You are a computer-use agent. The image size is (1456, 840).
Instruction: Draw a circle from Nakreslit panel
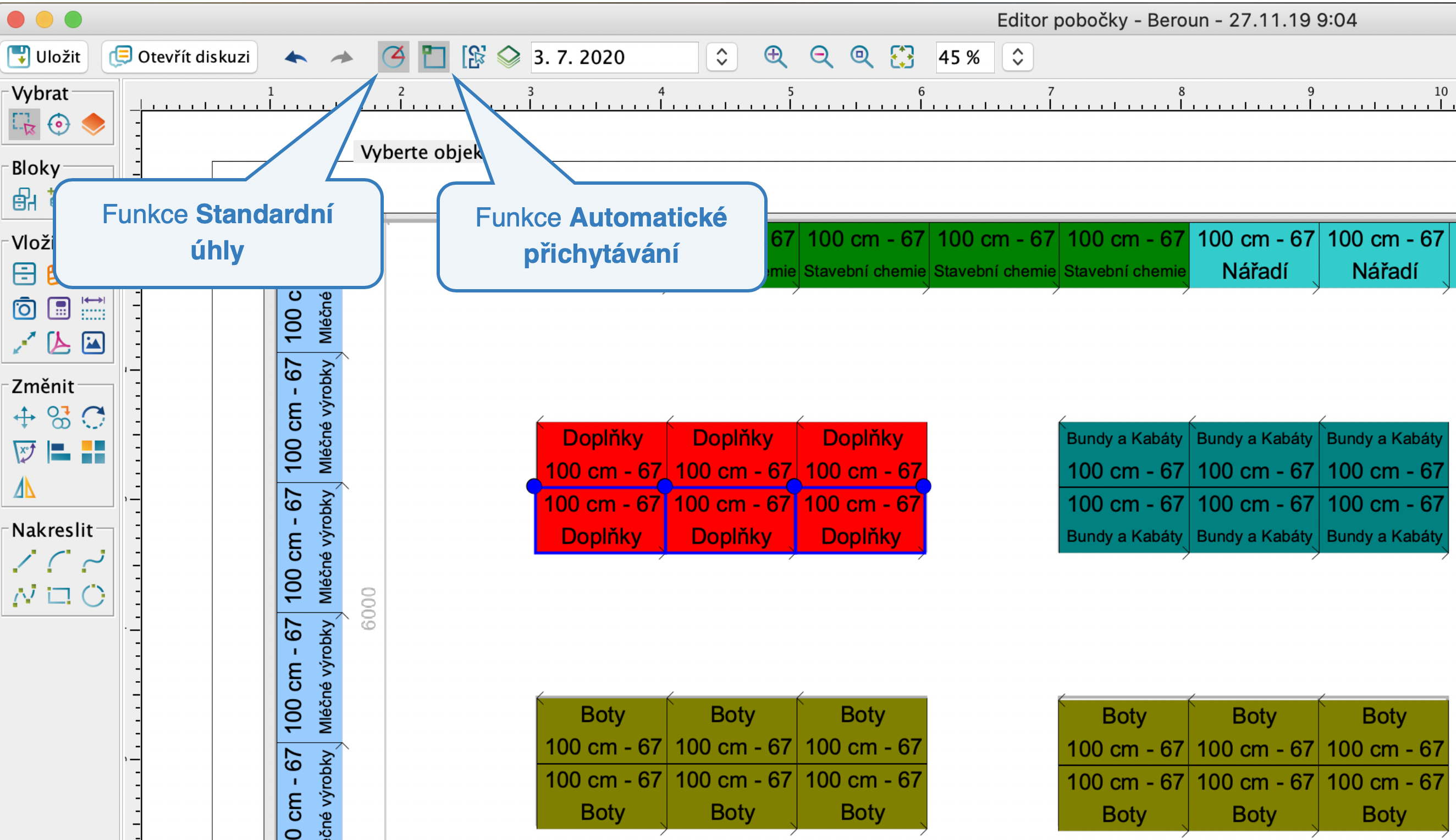tap(93, 595)
